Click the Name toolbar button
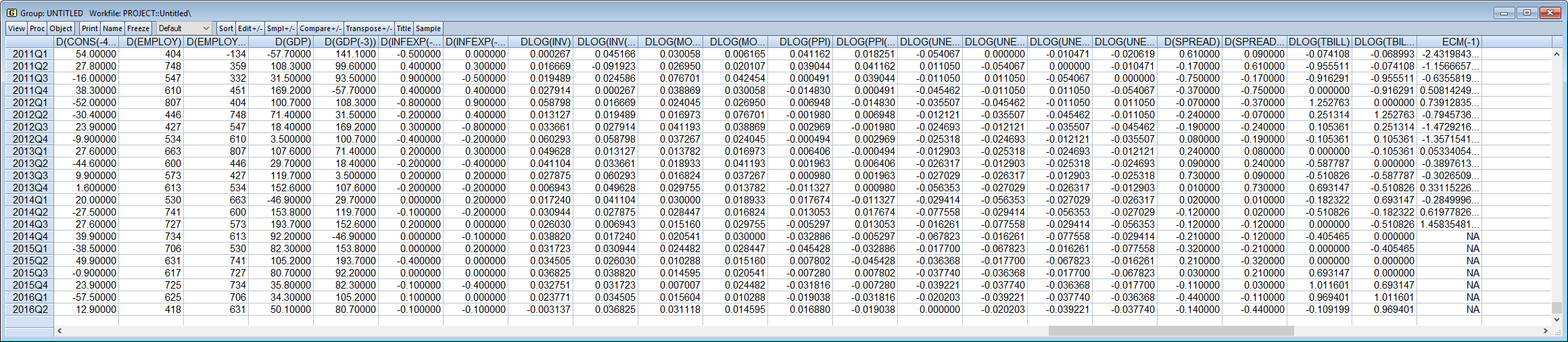The height and width of the screenshot is (342, 1568). click(112, 28)
